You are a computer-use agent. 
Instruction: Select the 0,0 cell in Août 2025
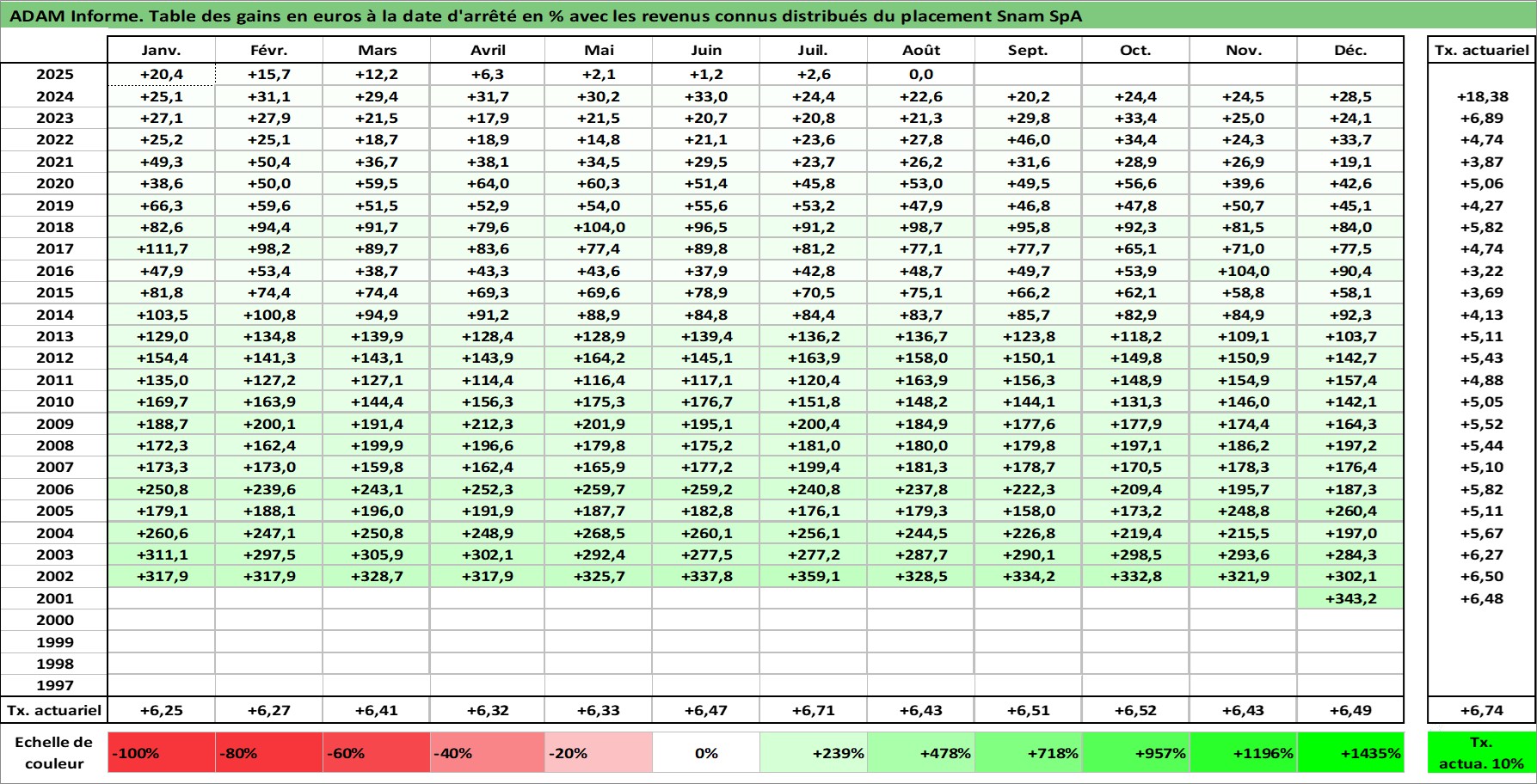[920, 75]
